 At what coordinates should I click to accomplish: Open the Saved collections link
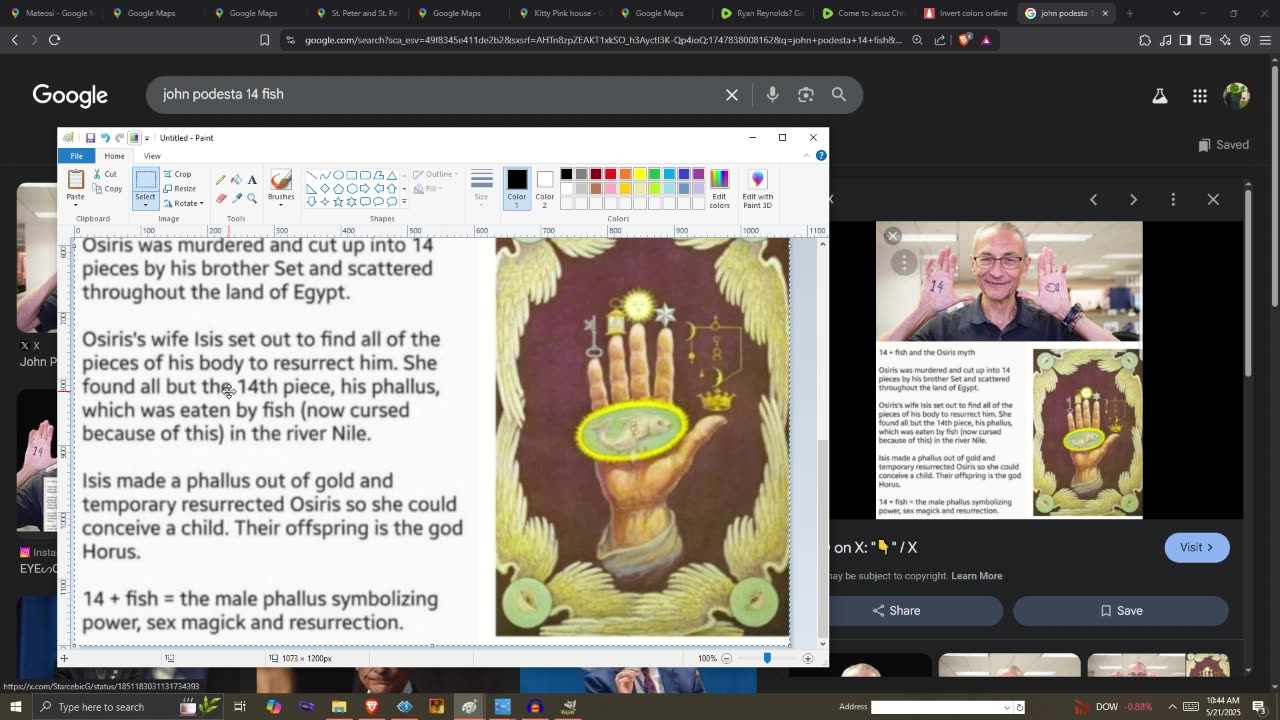coord(1223,145)
